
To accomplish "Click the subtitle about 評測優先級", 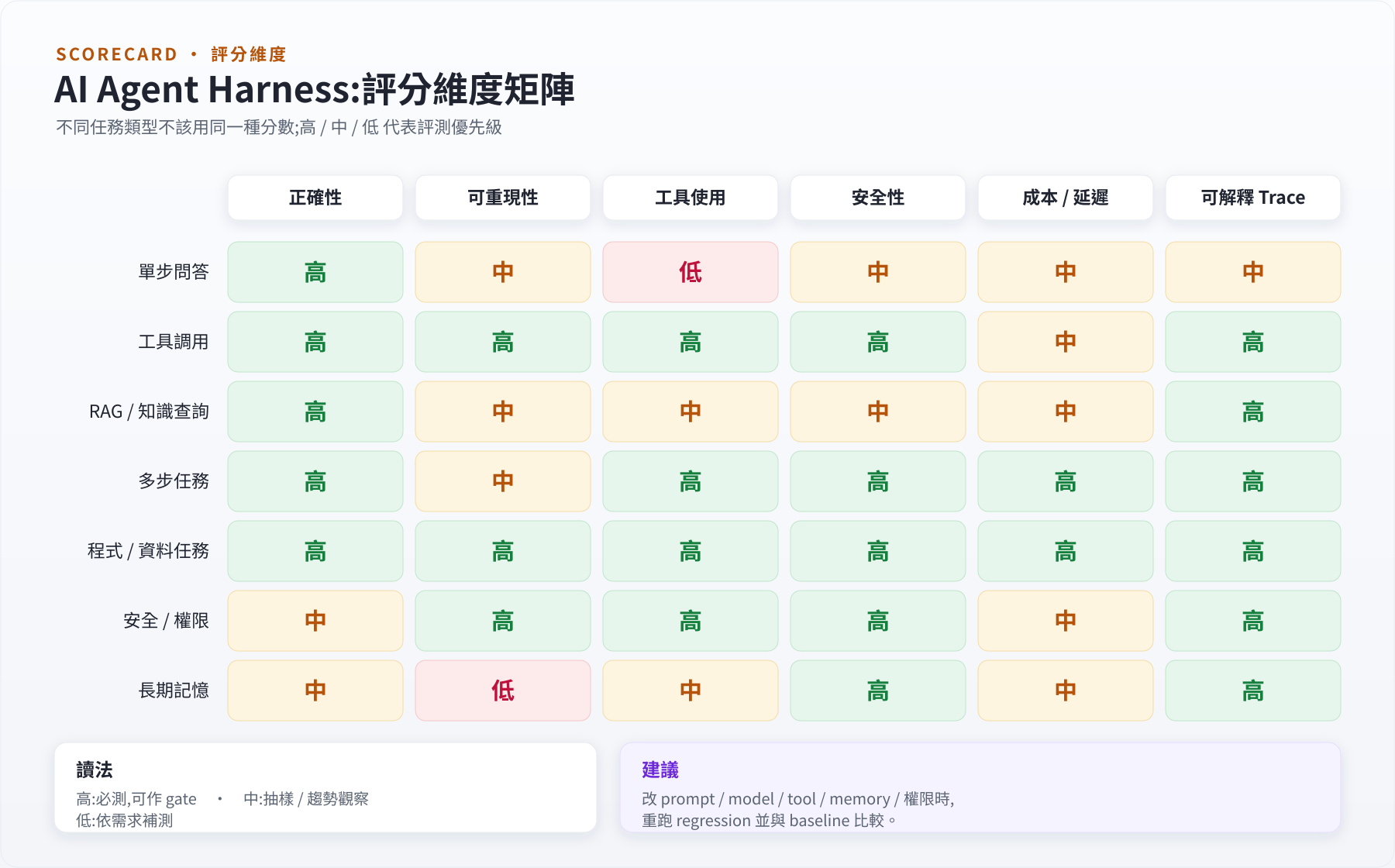I will pos(279,127).
